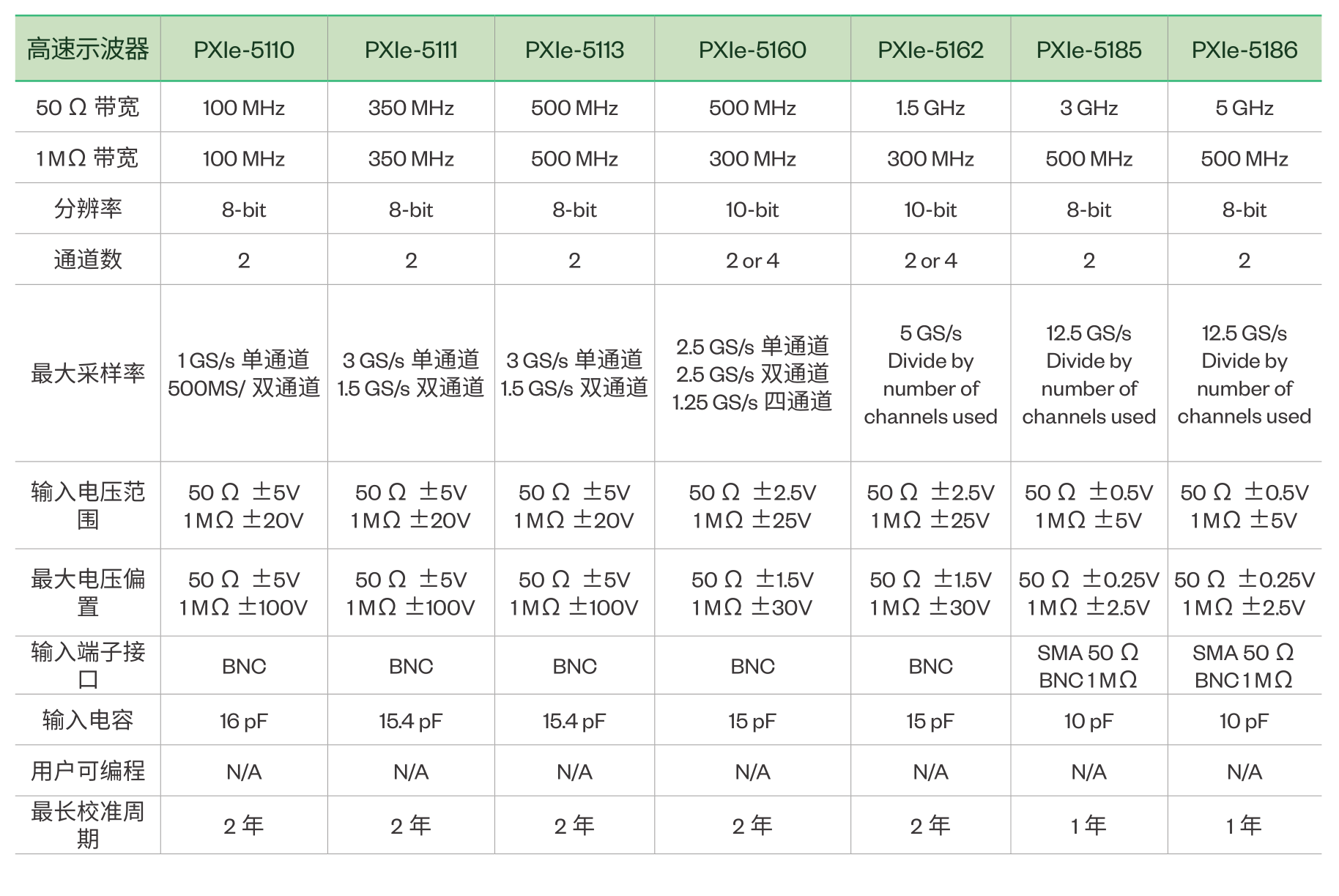Select the 通道数 row label
Image resolution: width=1339 pixels, height=896 pixels.
click(88, 260)
